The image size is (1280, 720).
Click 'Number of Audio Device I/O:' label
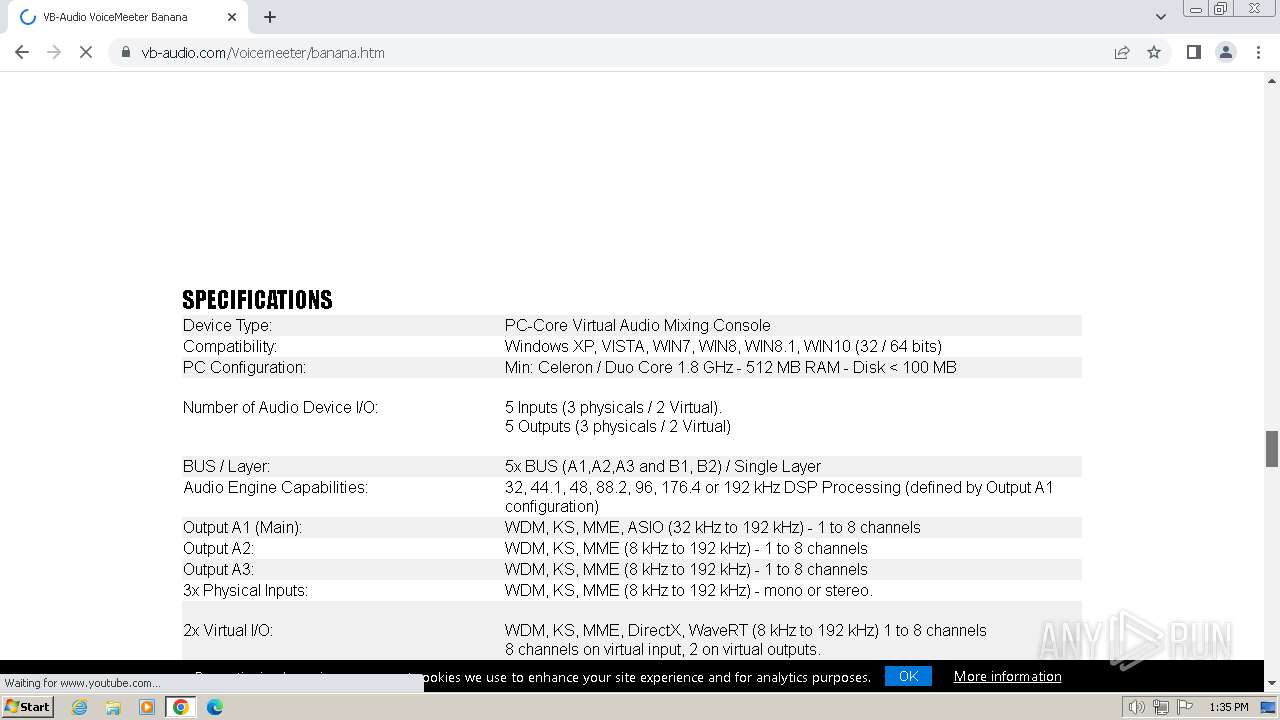click(280, 407)
